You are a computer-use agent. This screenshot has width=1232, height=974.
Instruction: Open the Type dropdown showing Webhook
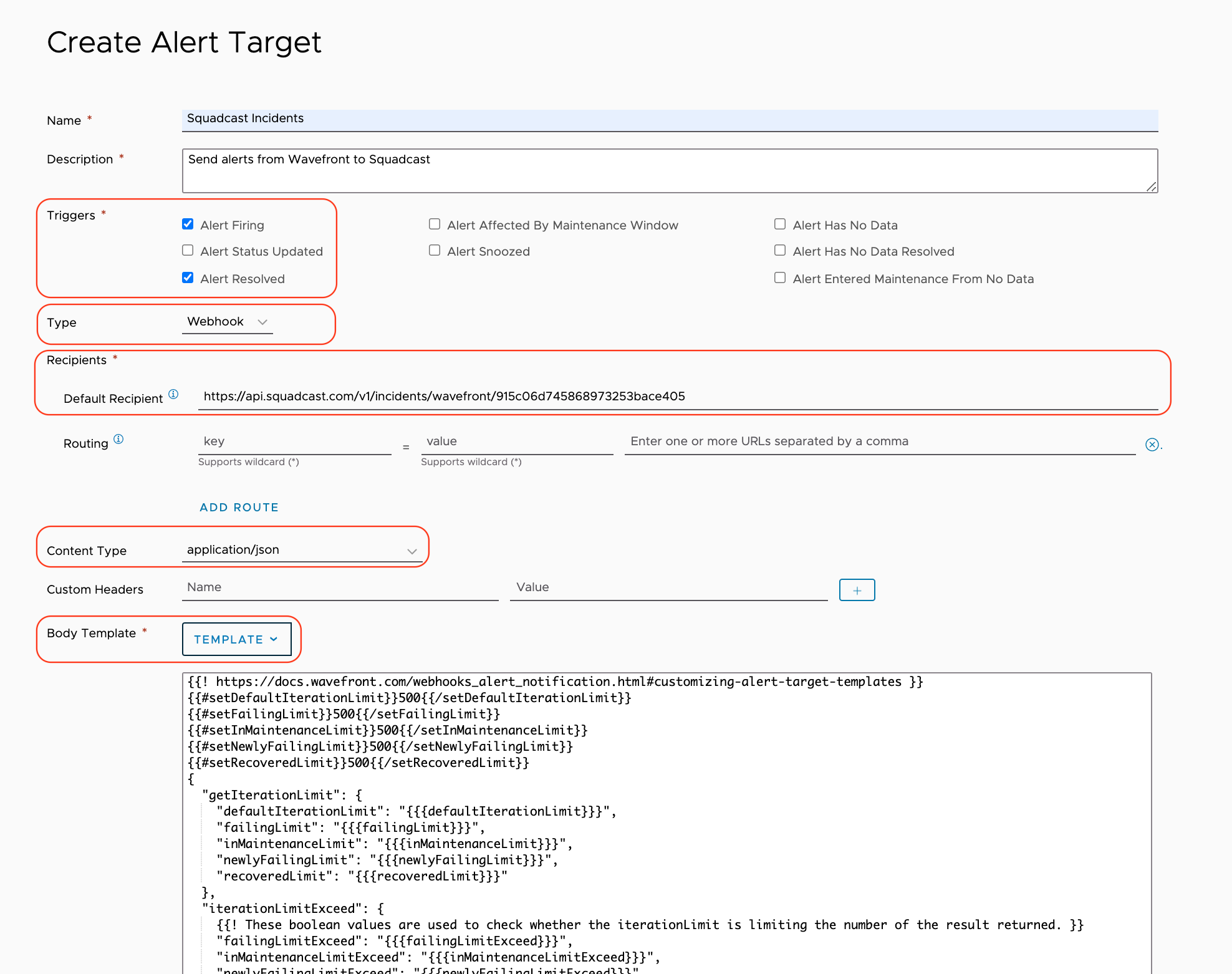(x=228, y=322)
